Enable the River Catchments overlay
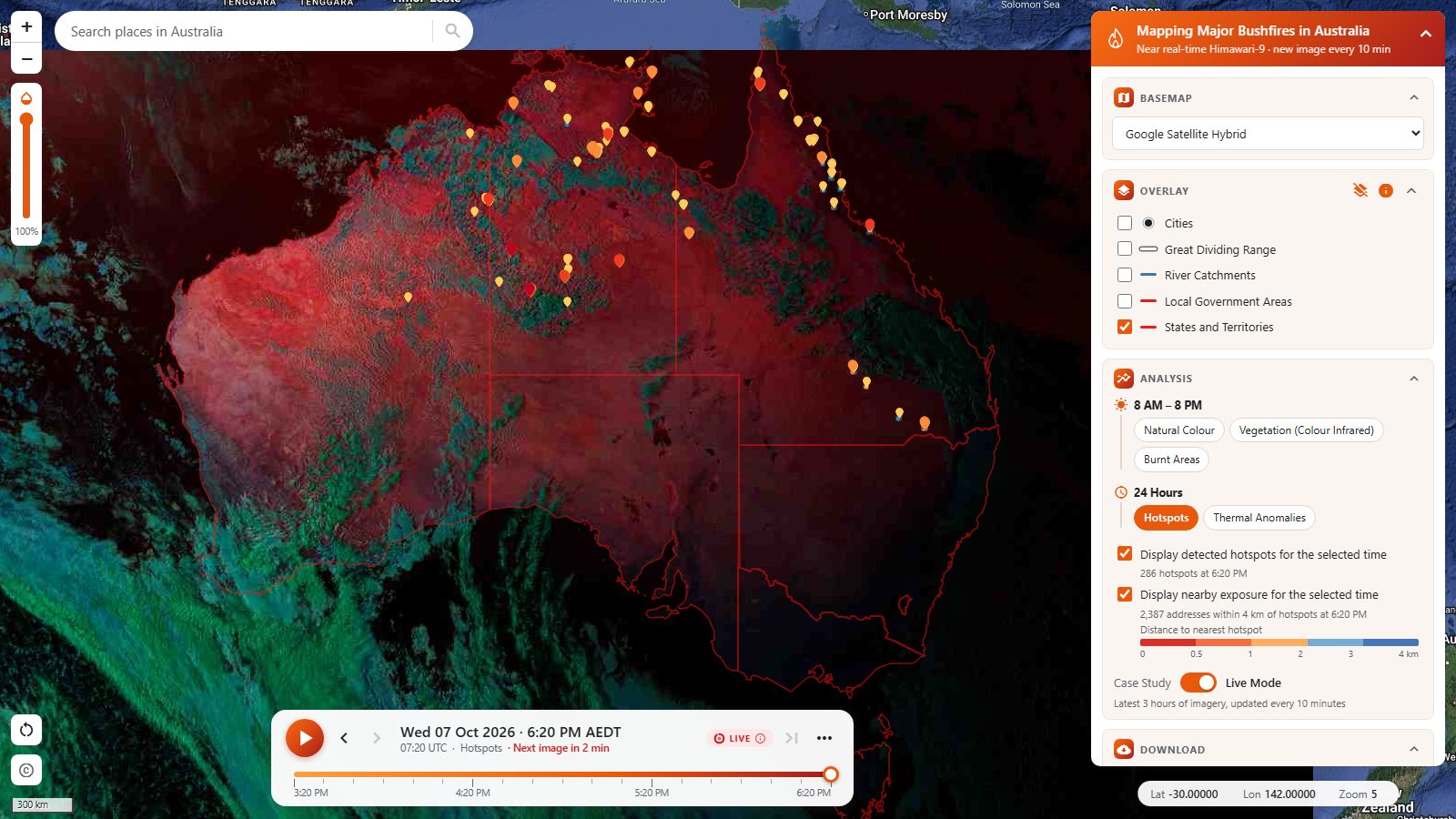The width and height of the screenshot is (1456, 819). 1125,275
